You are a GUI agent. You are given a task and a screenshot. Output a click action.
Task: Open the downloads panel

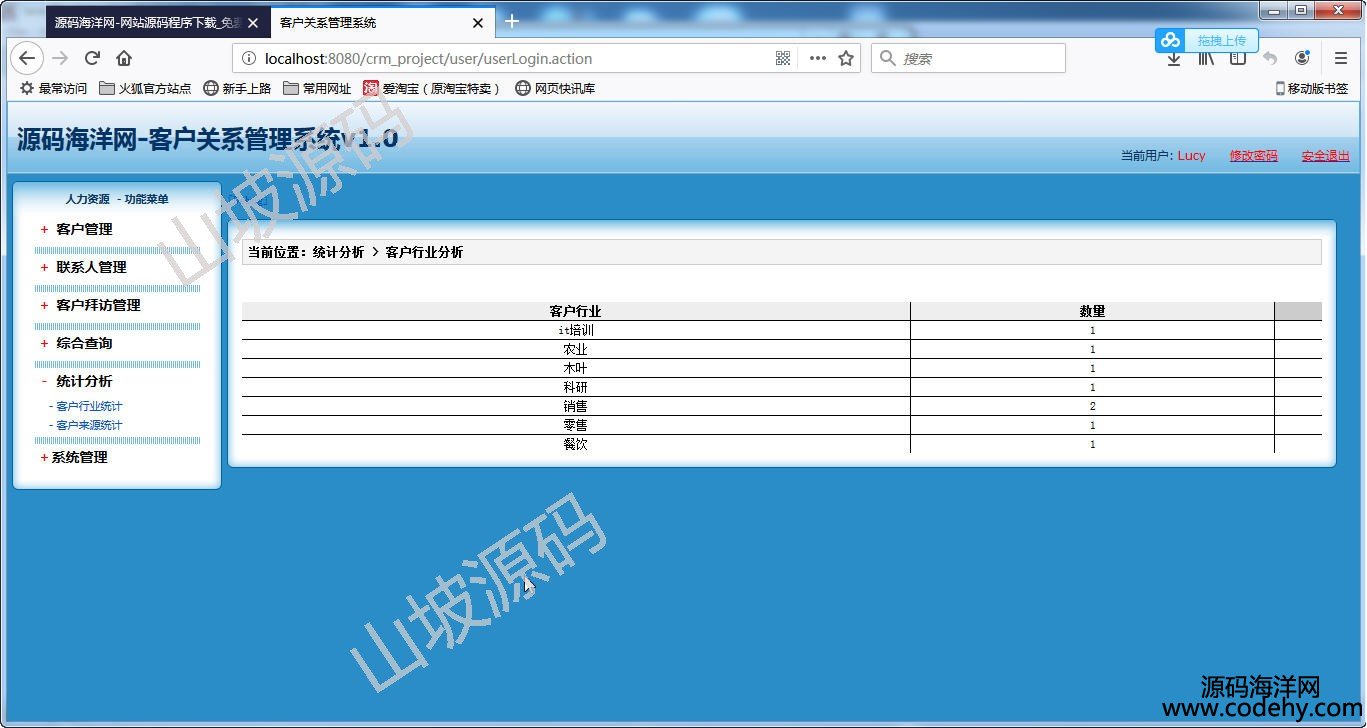tap(1174, 61)
